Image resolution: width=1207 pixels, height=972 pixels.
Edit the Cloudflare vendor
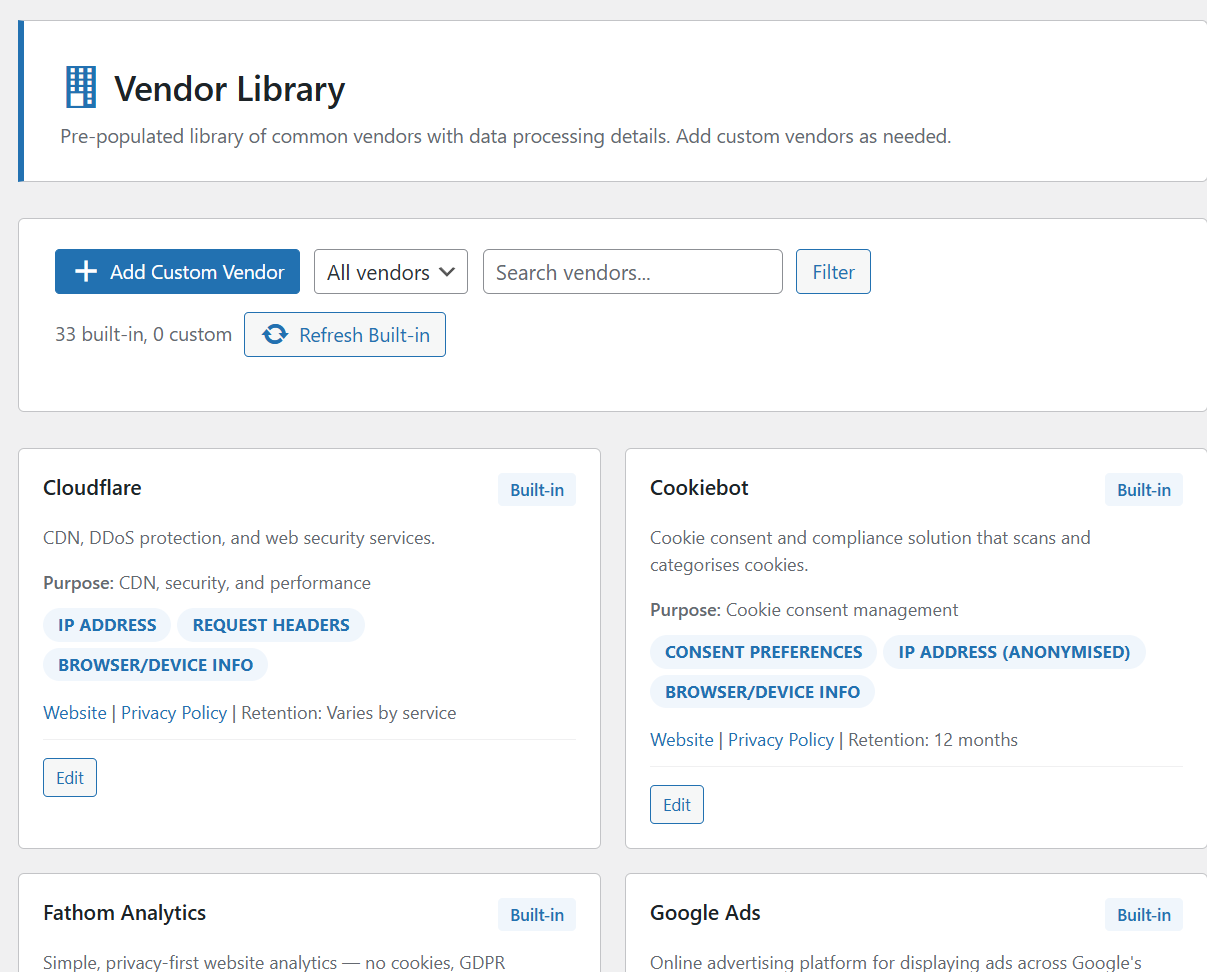pos(70,778)
